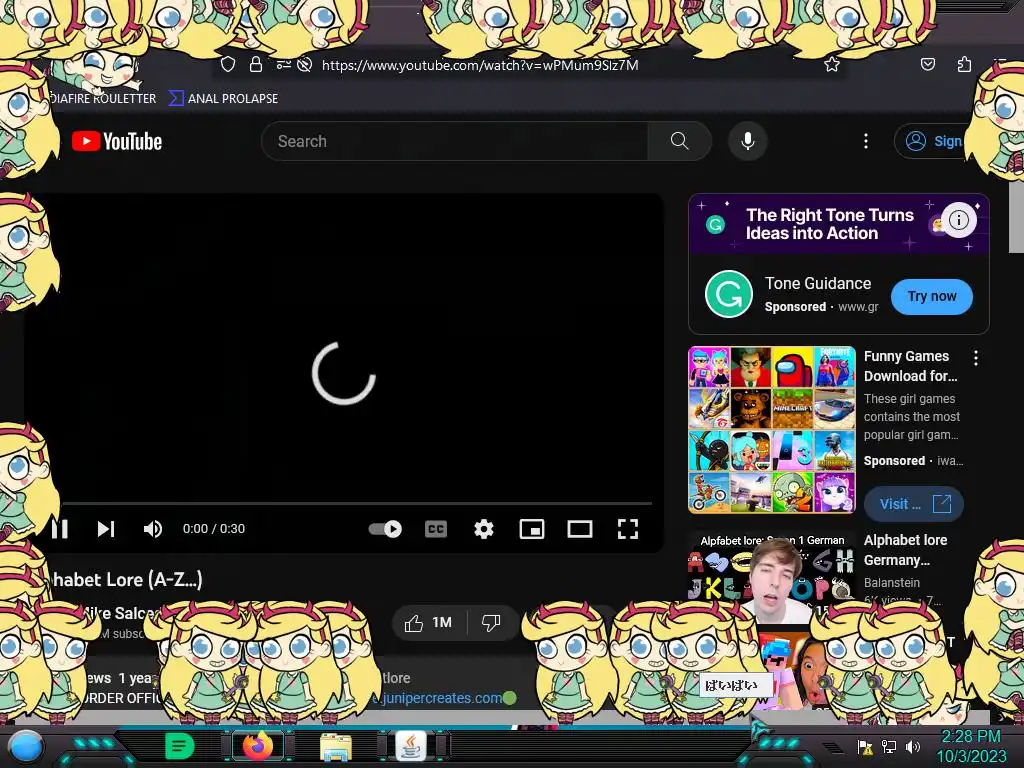Image resolution: width=1024 pixels, height=768 pixels.
Task: Click the Tone Guidance ad title
Action: tap(818, 283)
